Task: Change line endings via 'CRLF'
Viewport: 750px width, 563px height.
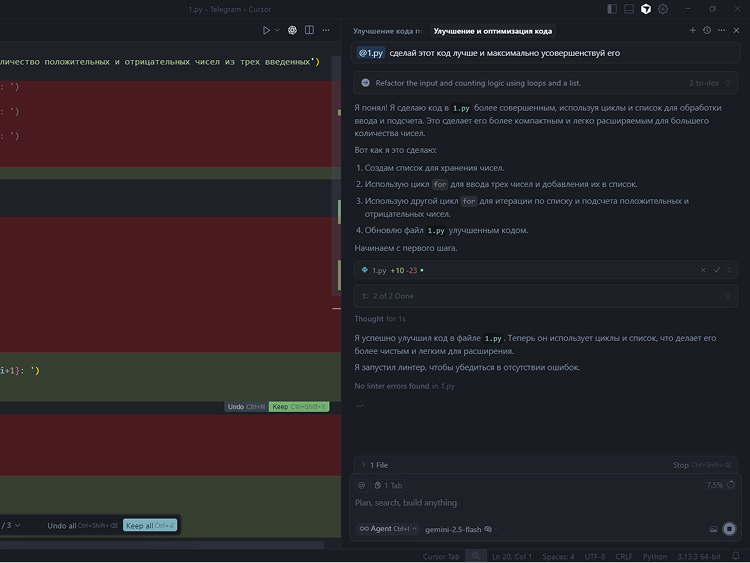Action: (624, 556)
